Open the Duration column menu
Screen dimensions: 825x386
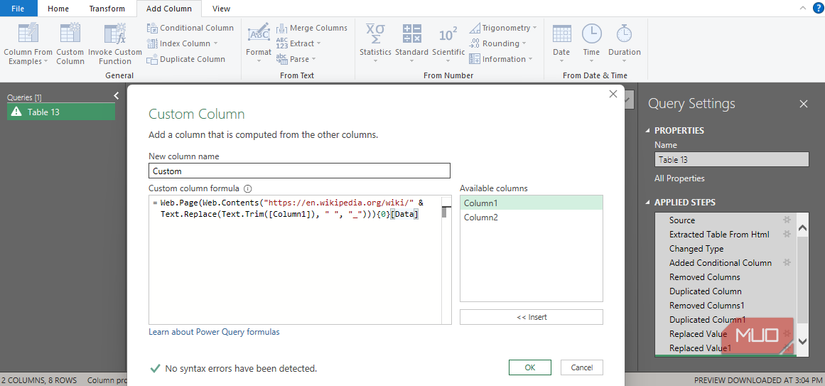click(x=625, y=44)
